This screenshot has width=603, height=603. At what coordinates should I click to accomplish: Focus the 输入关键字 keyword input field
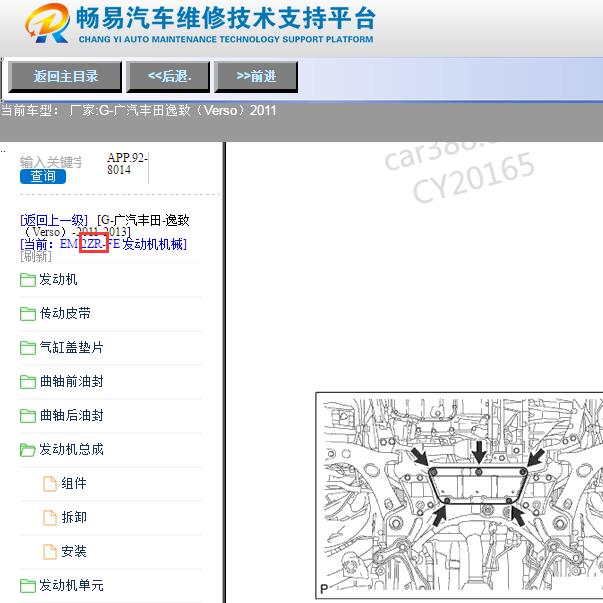coord(51,162)
